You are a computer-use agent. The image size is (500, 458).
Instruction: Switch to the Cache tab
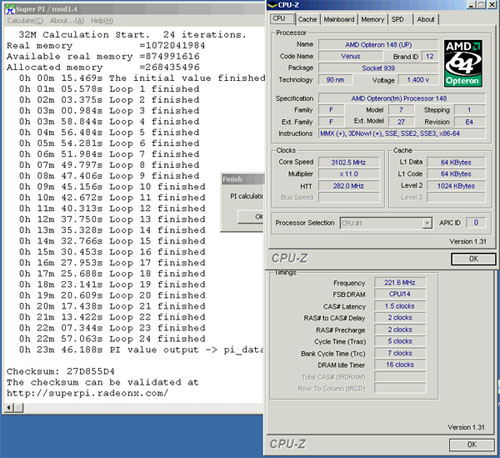coord(307,19)
